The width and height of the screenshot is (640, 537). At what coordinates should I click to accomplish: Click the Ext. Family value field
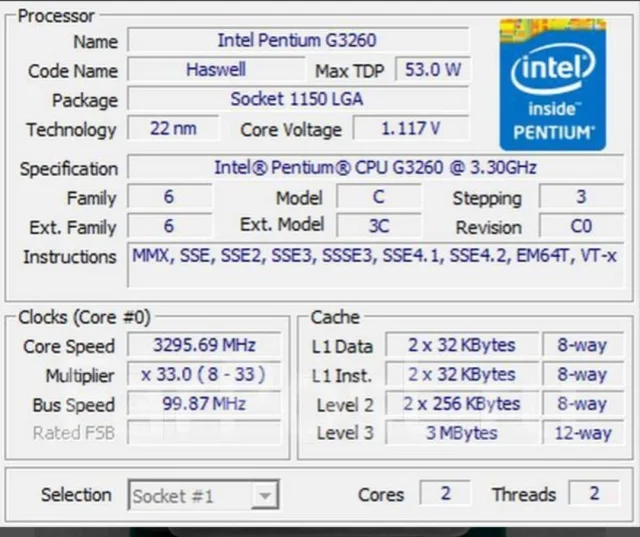click(169, 226)
